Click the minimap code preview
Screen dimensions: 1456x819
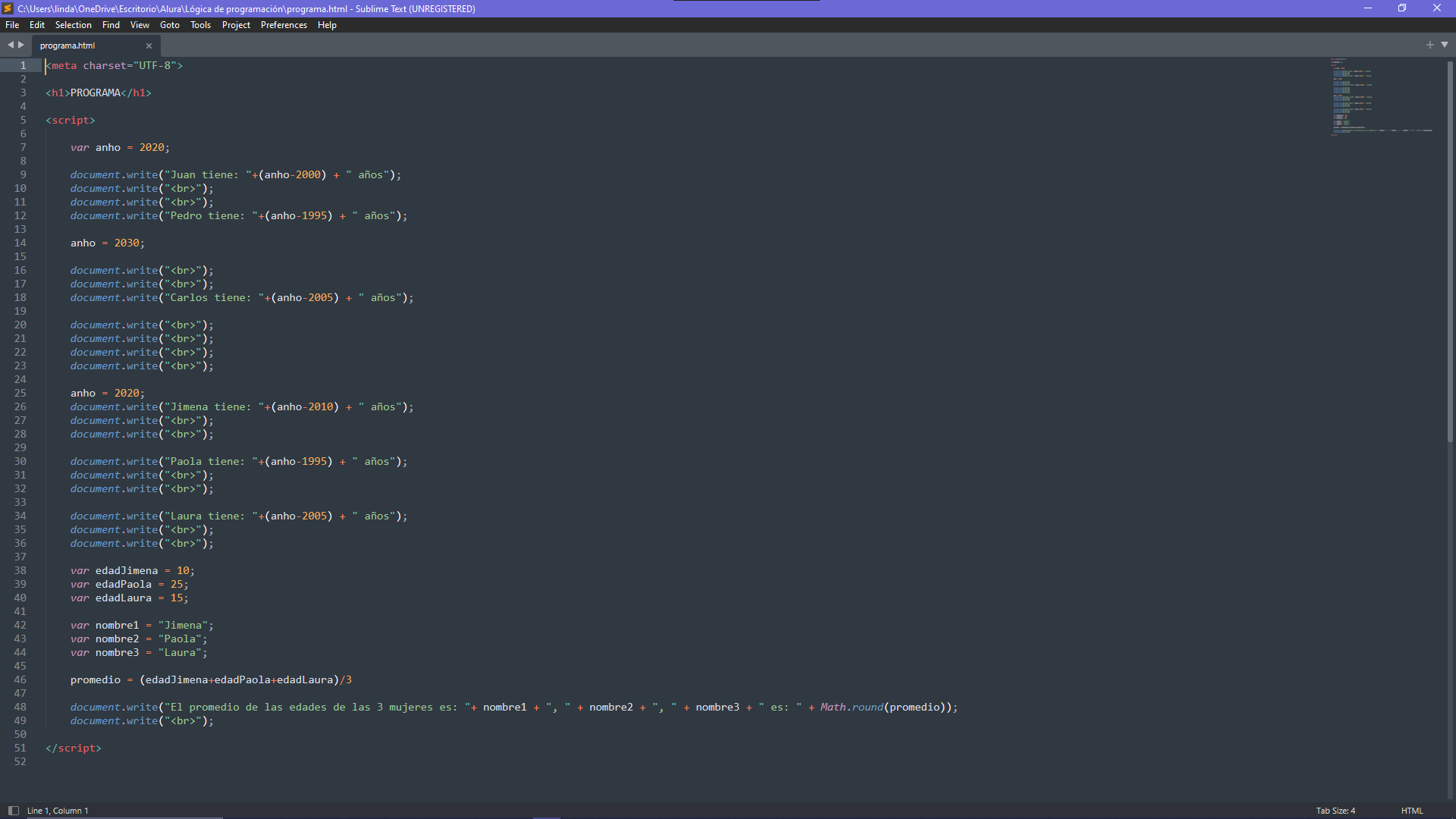click(x=1382, y=96)
